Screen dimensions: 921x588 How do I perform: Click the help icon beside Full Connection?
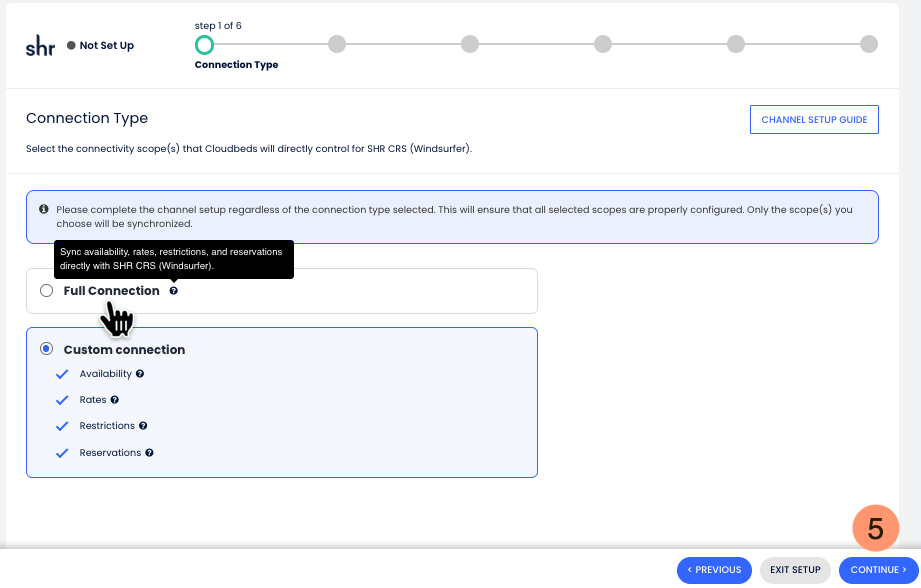pos(174,291)
